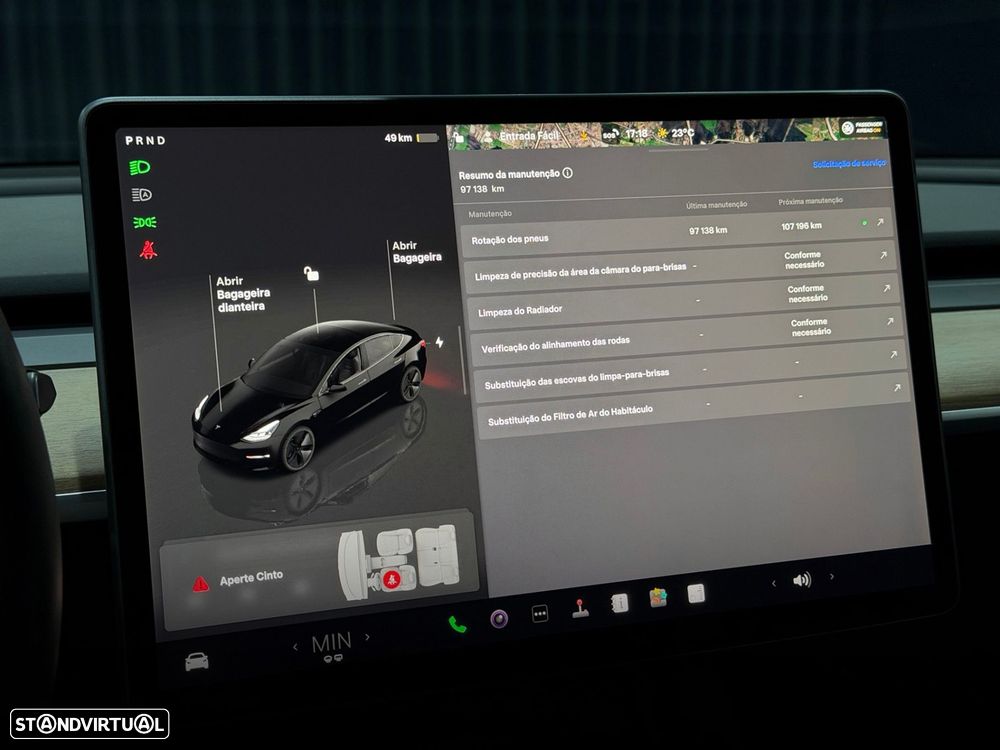Open the Solicitação de serviço link
The height and width of the screenshot is (750, 1000).
(848, 164)
